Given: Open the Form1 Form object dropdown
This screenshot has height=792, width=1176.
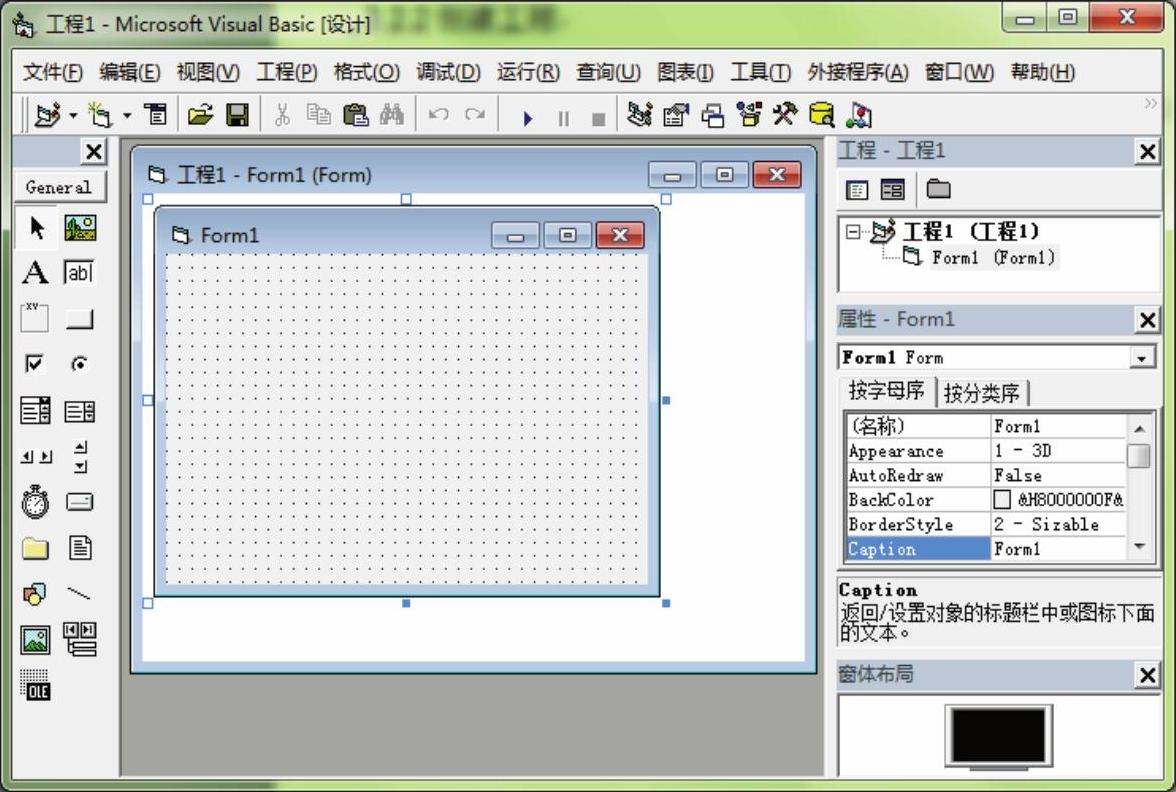Looking at the screenshot, I should coord(1142,358).
